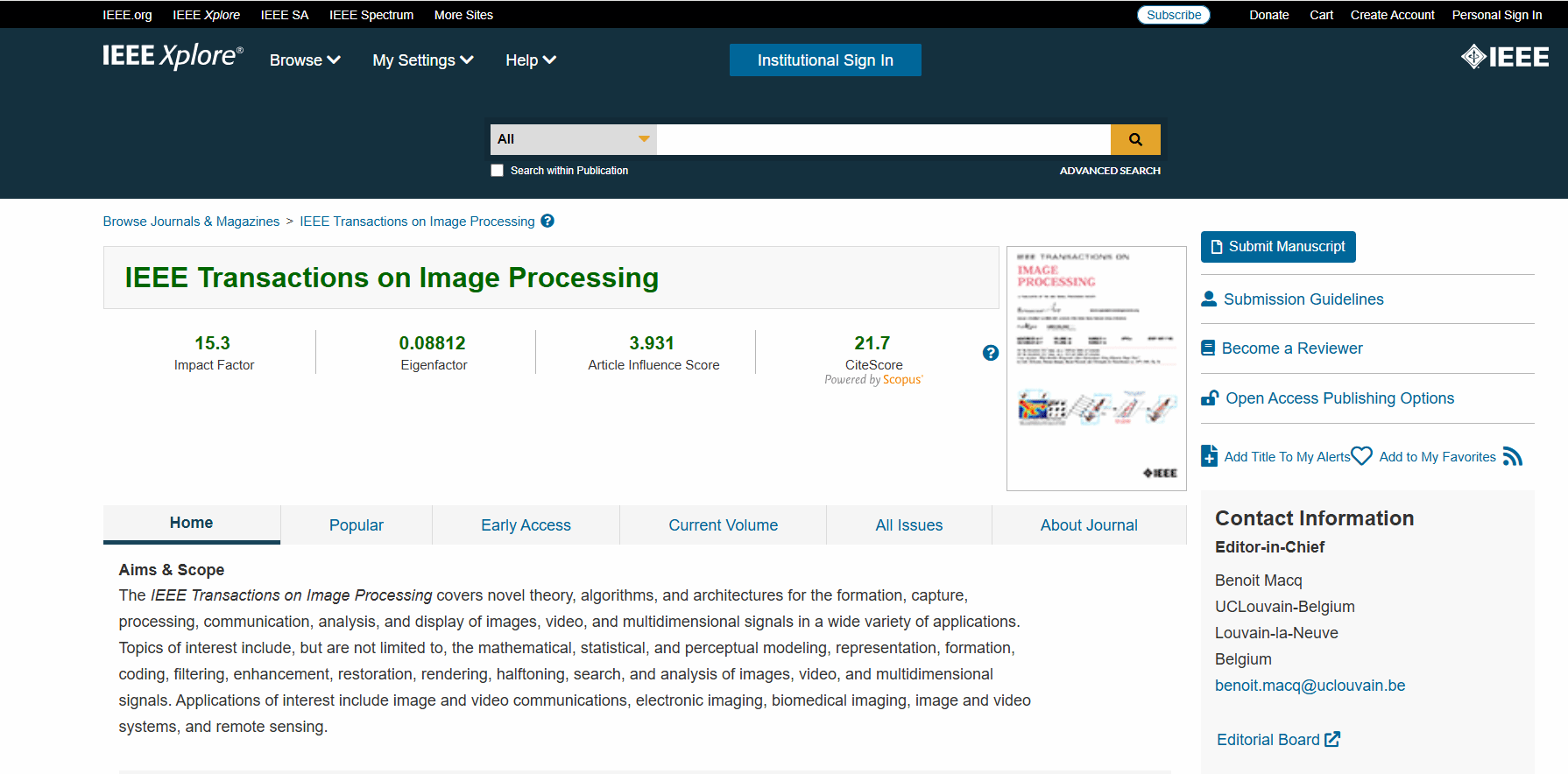1568x774 pixels.
Task: Click the Add Title To My Alerts icon
Action: (x=1209, y=456)
